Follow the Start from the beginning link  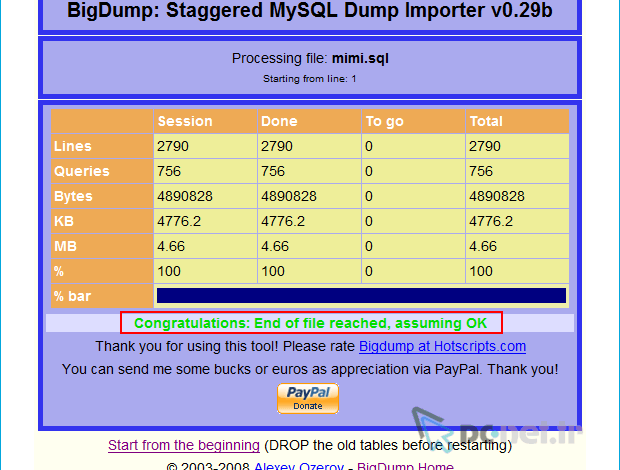pos(184,445)
